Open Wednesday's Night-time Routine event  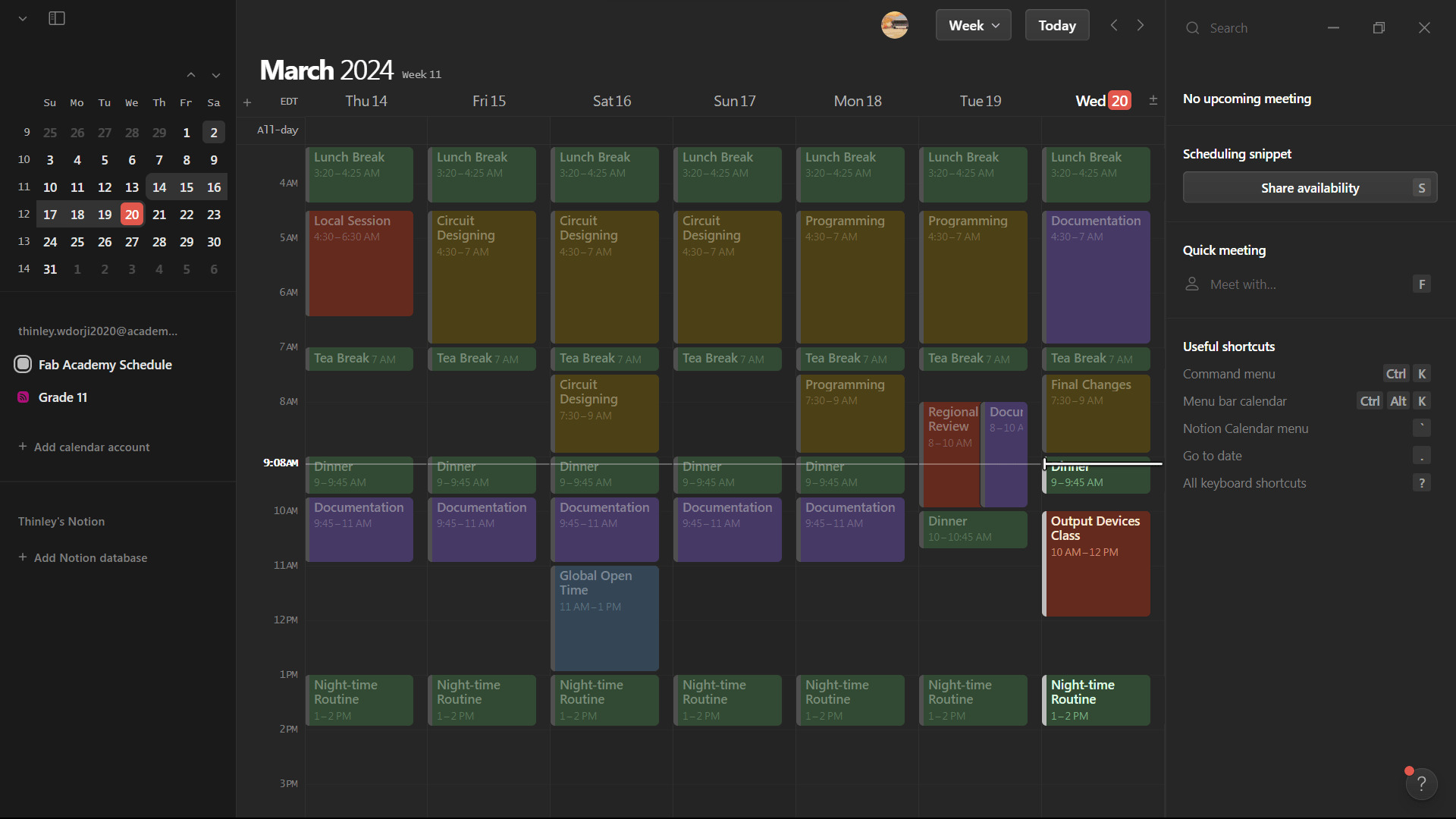coord(1097,700)
